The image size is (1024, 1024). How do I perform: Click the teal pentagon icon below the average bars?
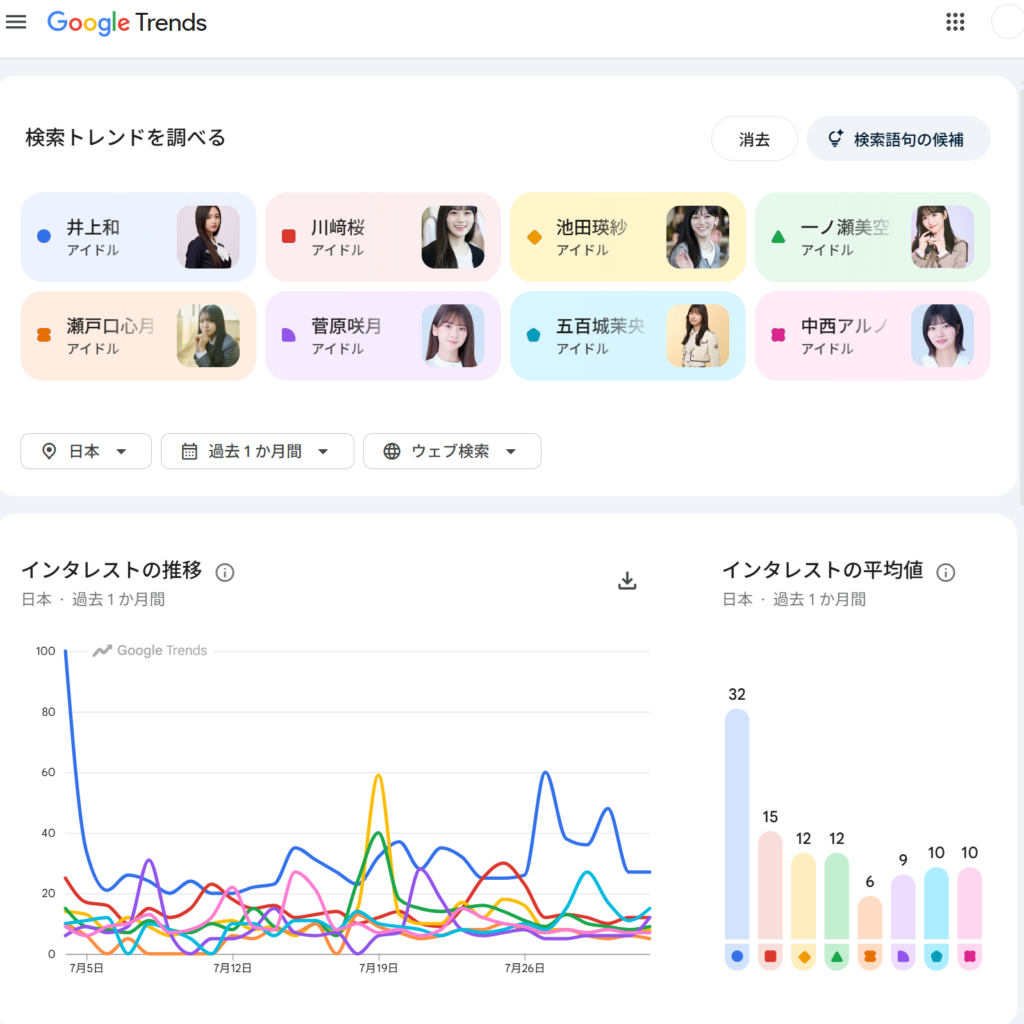click(936, 957)
